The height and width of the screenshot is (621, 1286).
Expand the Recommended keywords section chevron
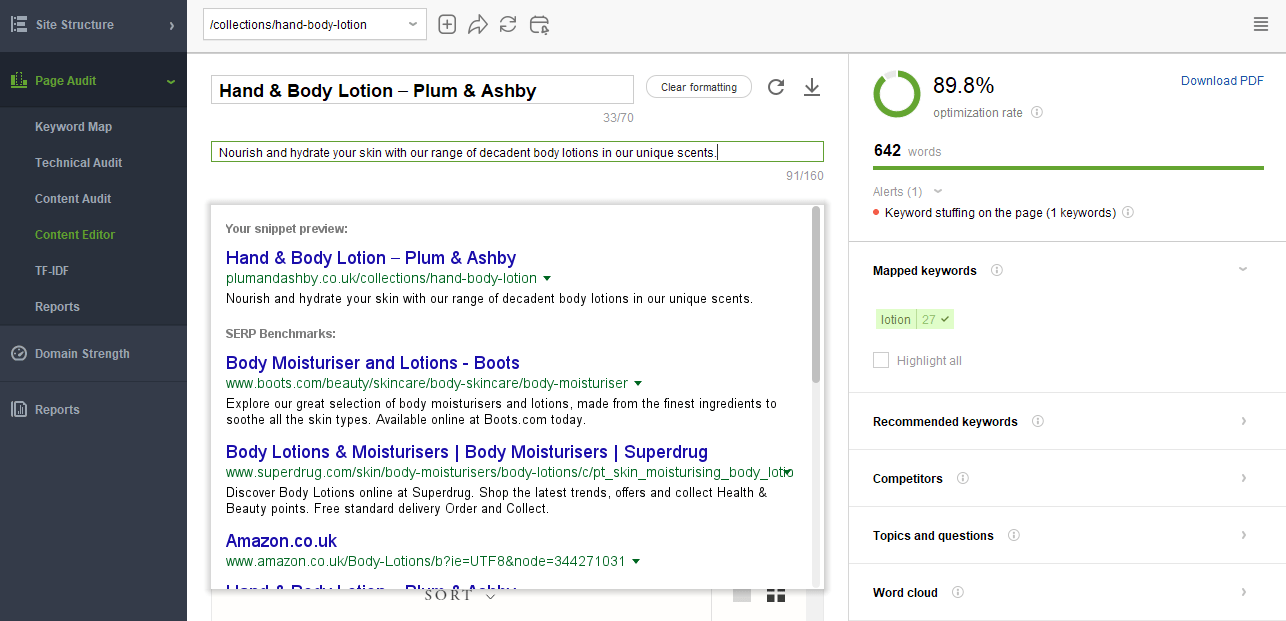click(x=1244, y=421)
